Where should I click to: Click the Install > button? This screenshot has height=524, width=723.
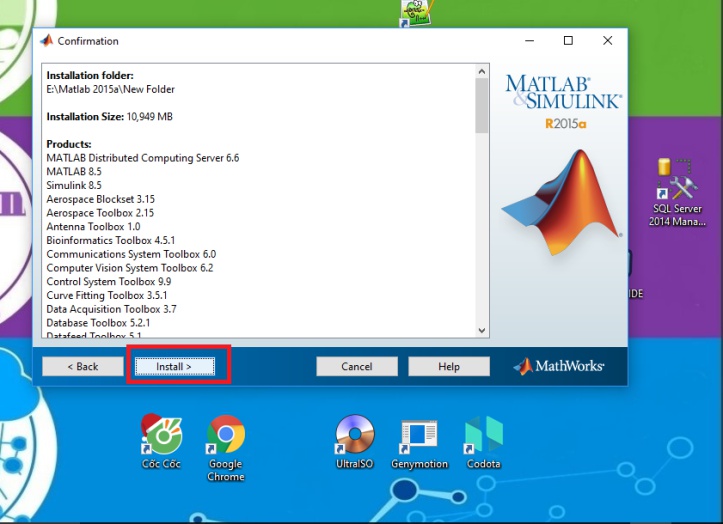tap(175, 366)
